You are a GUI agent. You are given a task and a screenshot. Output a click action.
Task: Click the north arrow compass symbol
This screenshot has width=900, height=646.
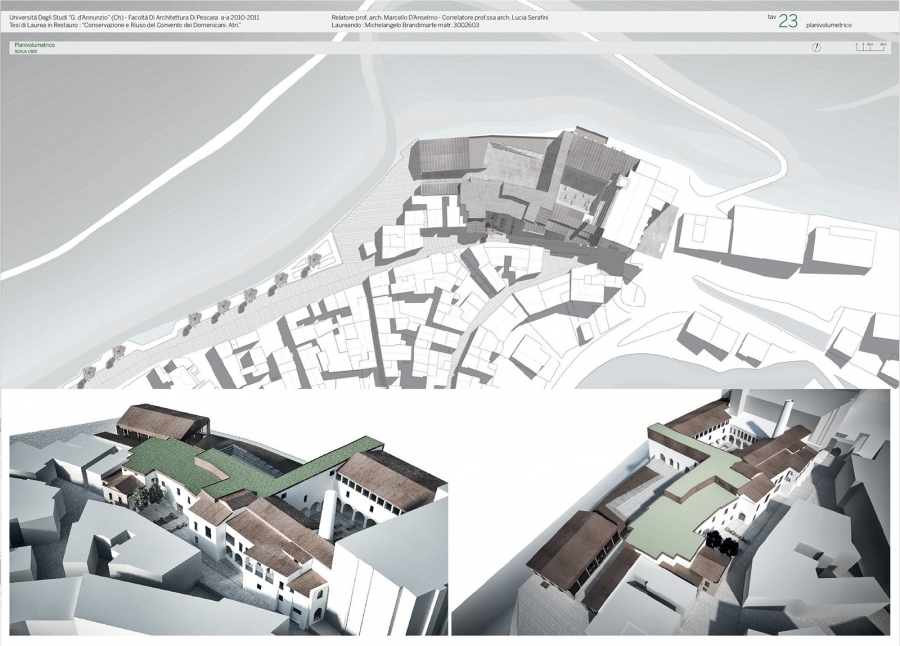pos(817,47)
